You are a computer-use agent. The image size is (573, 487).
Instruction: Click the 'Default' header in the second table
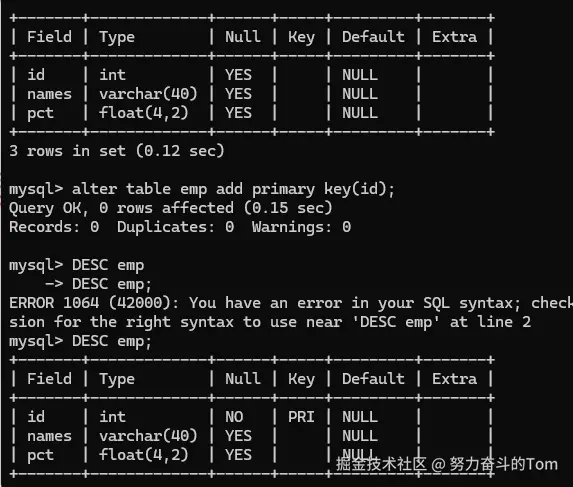(x=373, y=379)
